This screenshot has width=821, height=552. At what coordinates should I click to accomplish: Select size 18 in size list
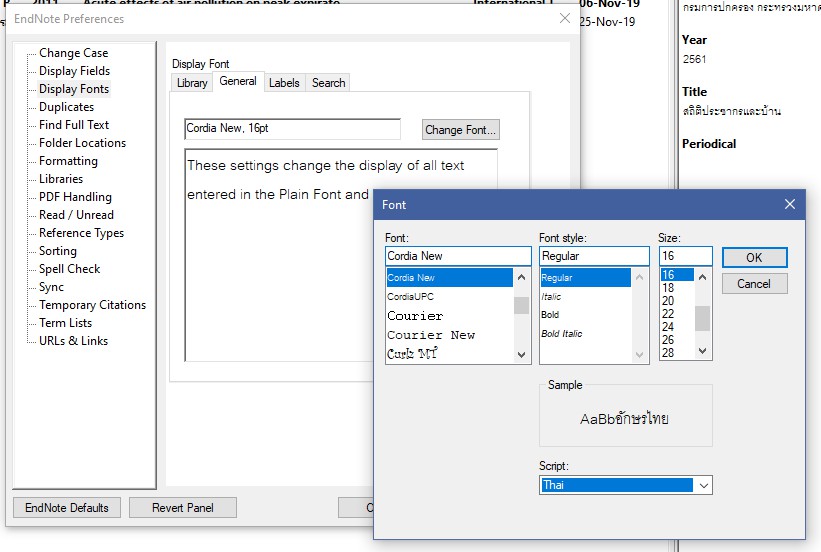[677, 288]
